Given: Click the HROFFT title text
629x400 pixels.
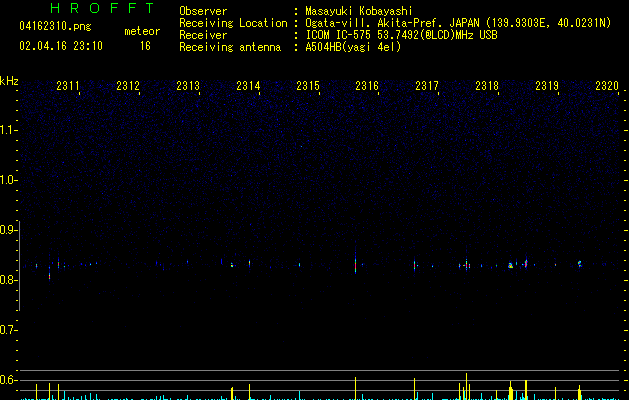Looking at the screenshot, I should coord(103,8).
